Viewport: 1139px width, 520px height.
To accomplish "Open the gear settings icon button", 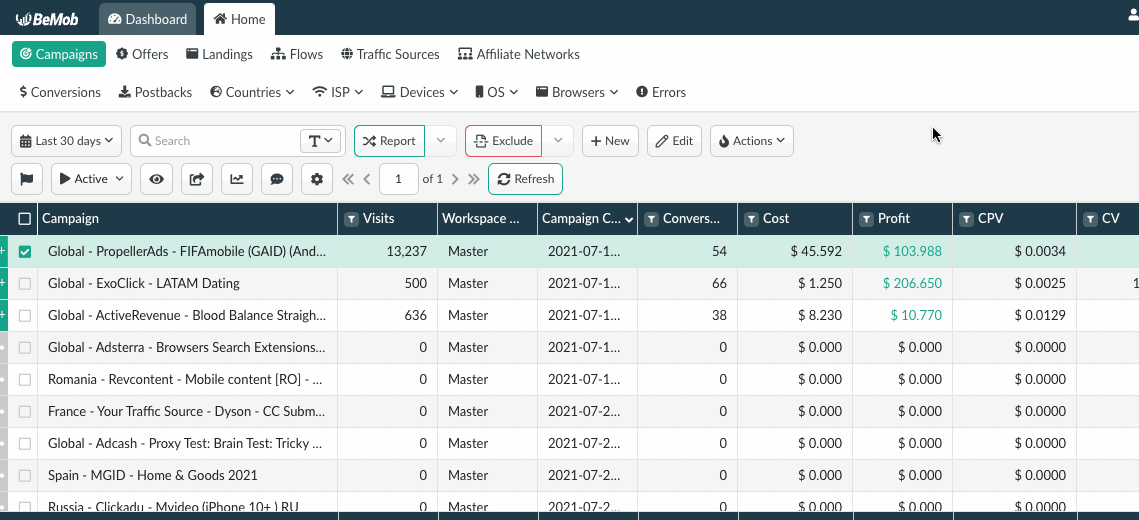I will coord(317,179).
